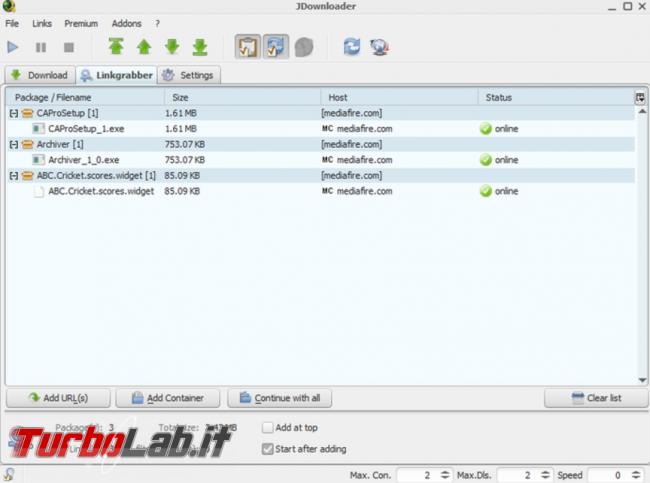Toggle the clipboard observation button
The height and width of the screenshot is (483, 650).
(248, 46)
